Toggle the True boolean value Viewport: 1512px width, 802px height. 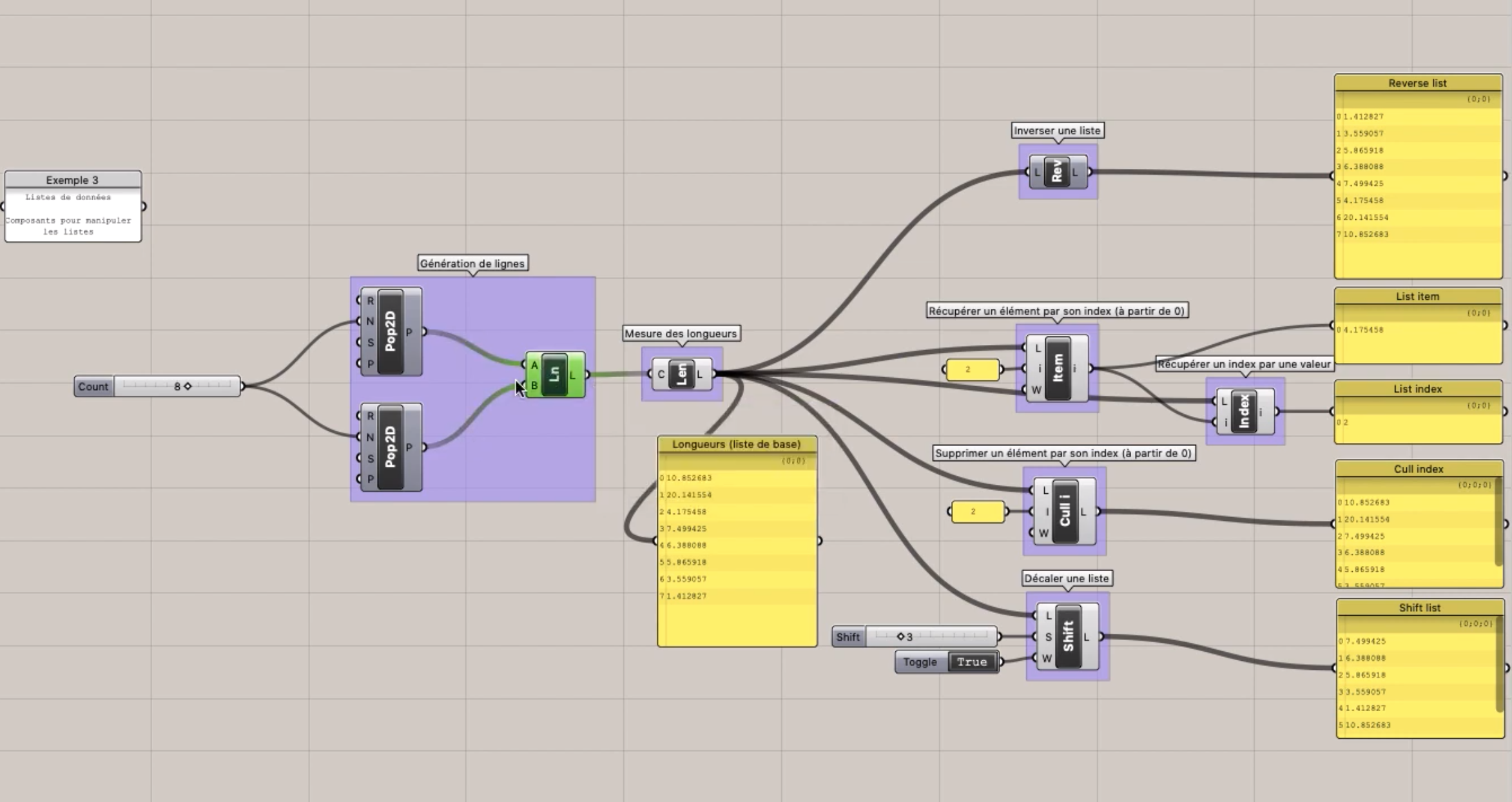pyautogui.click(x=972, y=661)
